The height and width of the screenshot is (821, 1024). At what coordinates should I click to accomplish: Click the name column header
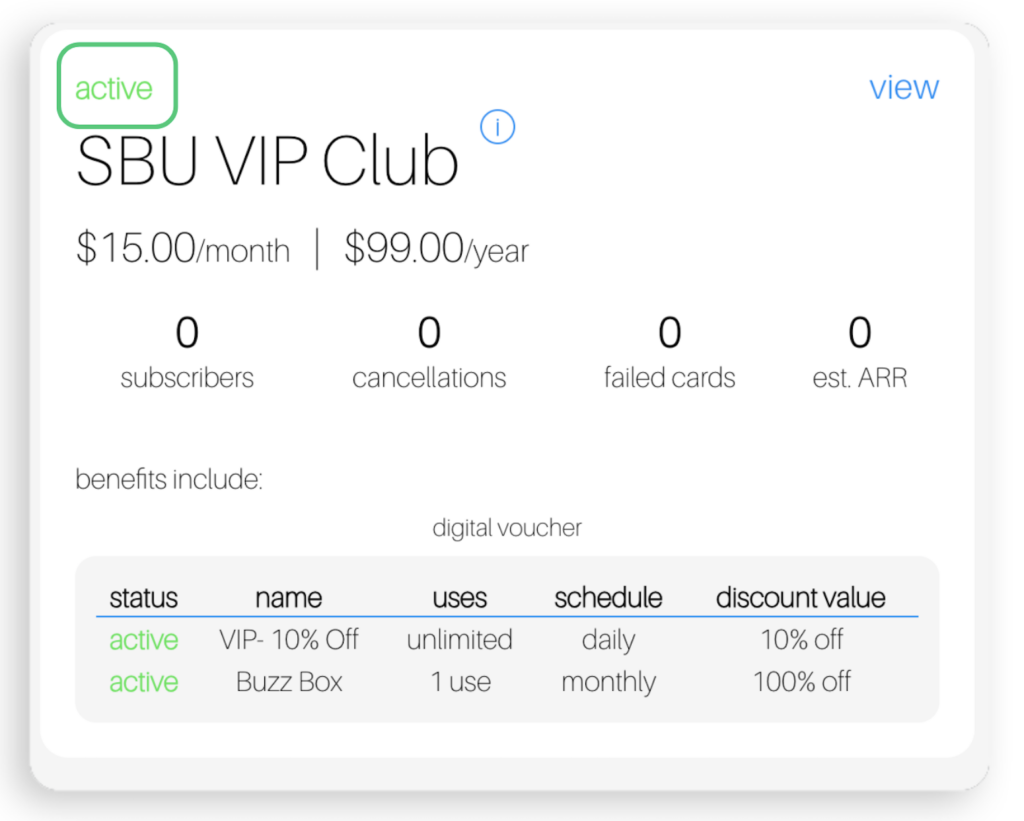pyautogui.click(x=289, y=597)
